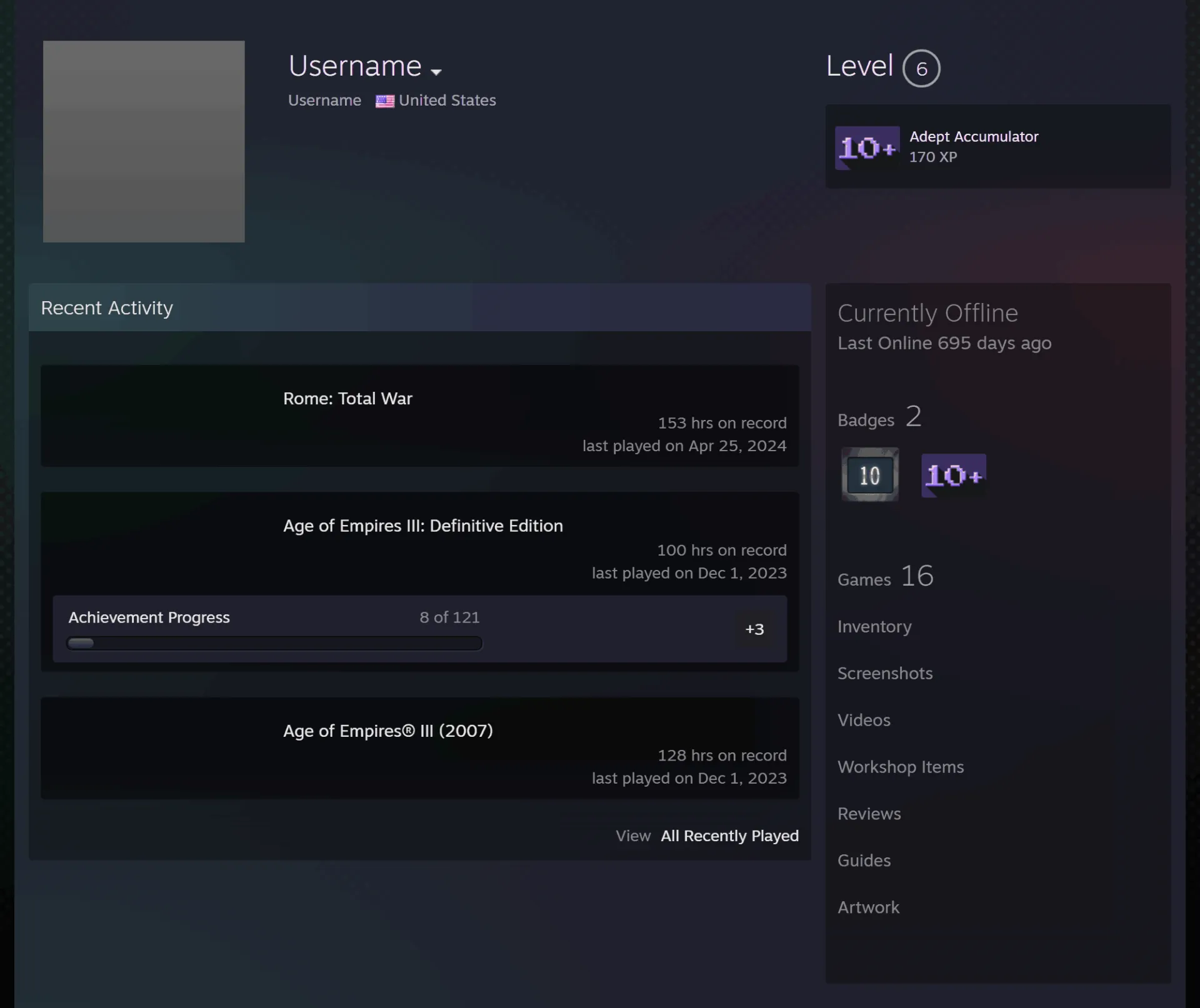The image size is (1200, 1008).
Task: Click the achievement progress bar
Action: 274,643
